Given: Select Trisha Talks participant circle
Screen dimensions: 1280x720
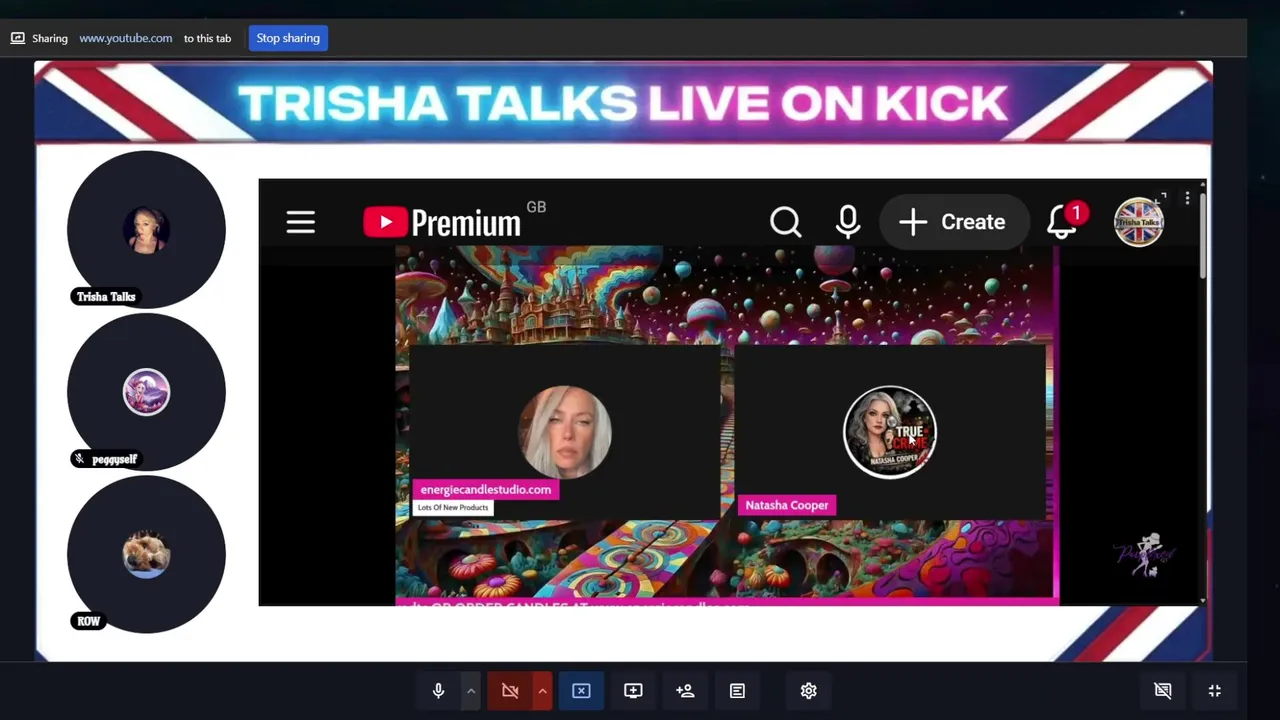Looking at the screenshot, I should [146, 229].
